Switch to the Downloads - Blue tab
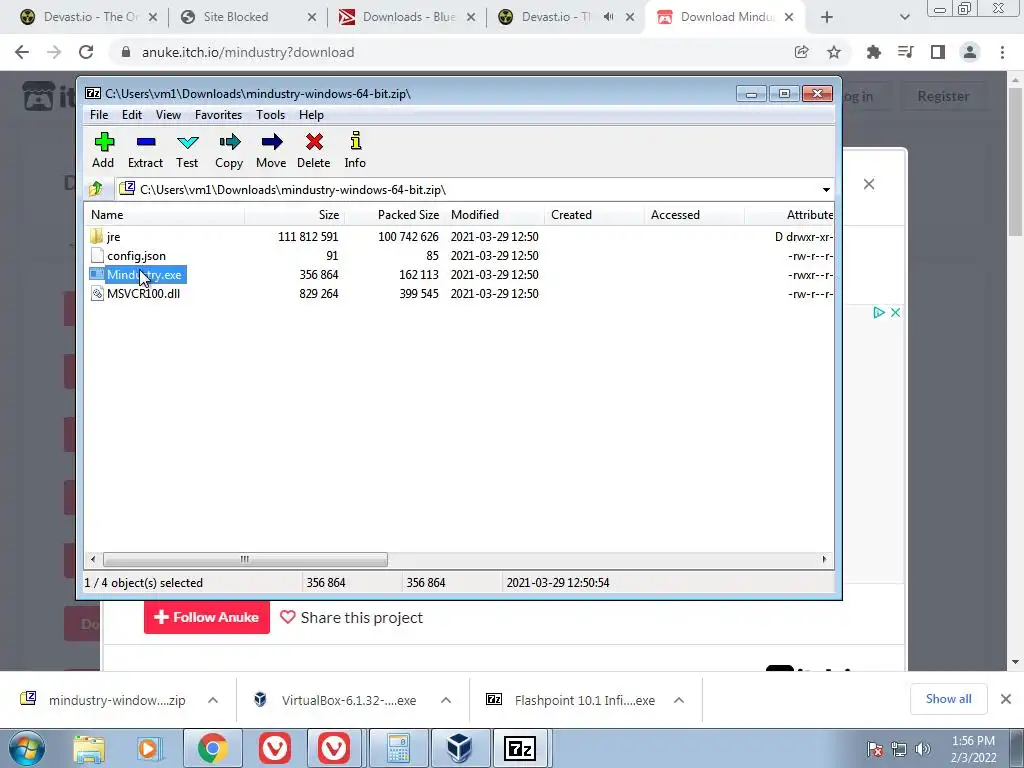The height and width of the screenshot is (768, 1024). tap(408, 17)
